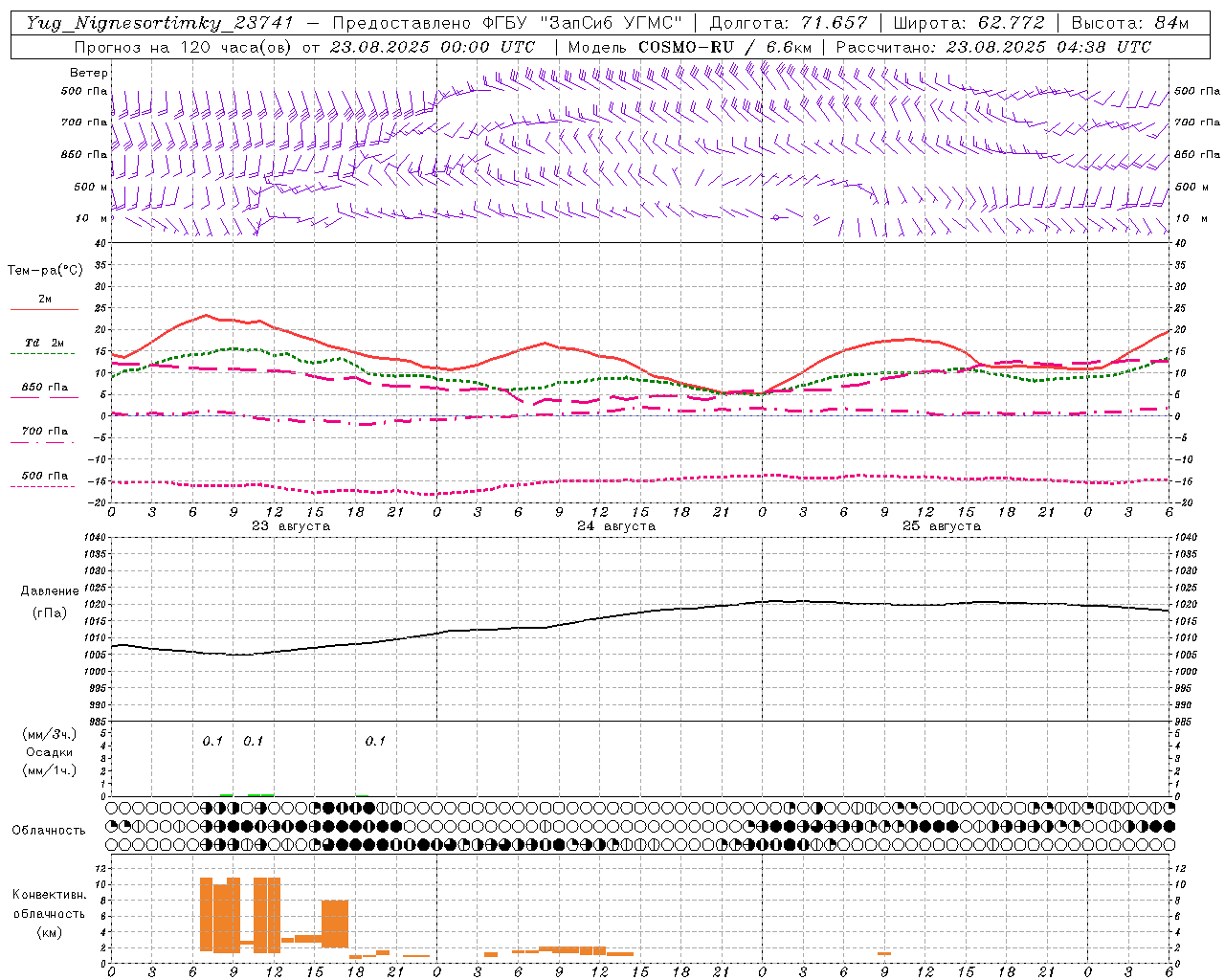Select the 'Высота: 84м' elevation text
This screenshot has width=1225, height=980.
pyautogui.click(x=1130, y=23)
